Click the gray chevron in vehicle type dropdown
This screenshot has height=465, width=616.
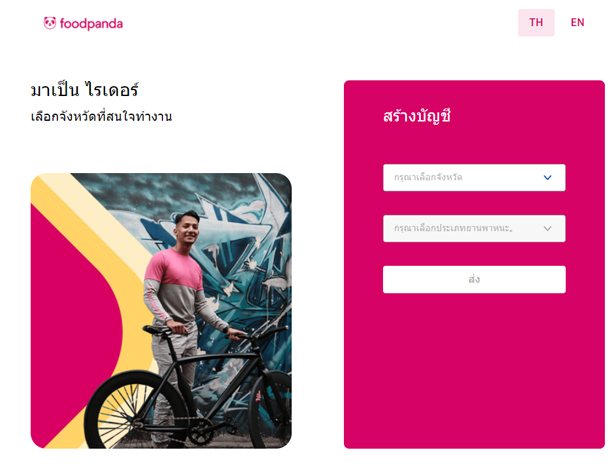click(547, 228)
